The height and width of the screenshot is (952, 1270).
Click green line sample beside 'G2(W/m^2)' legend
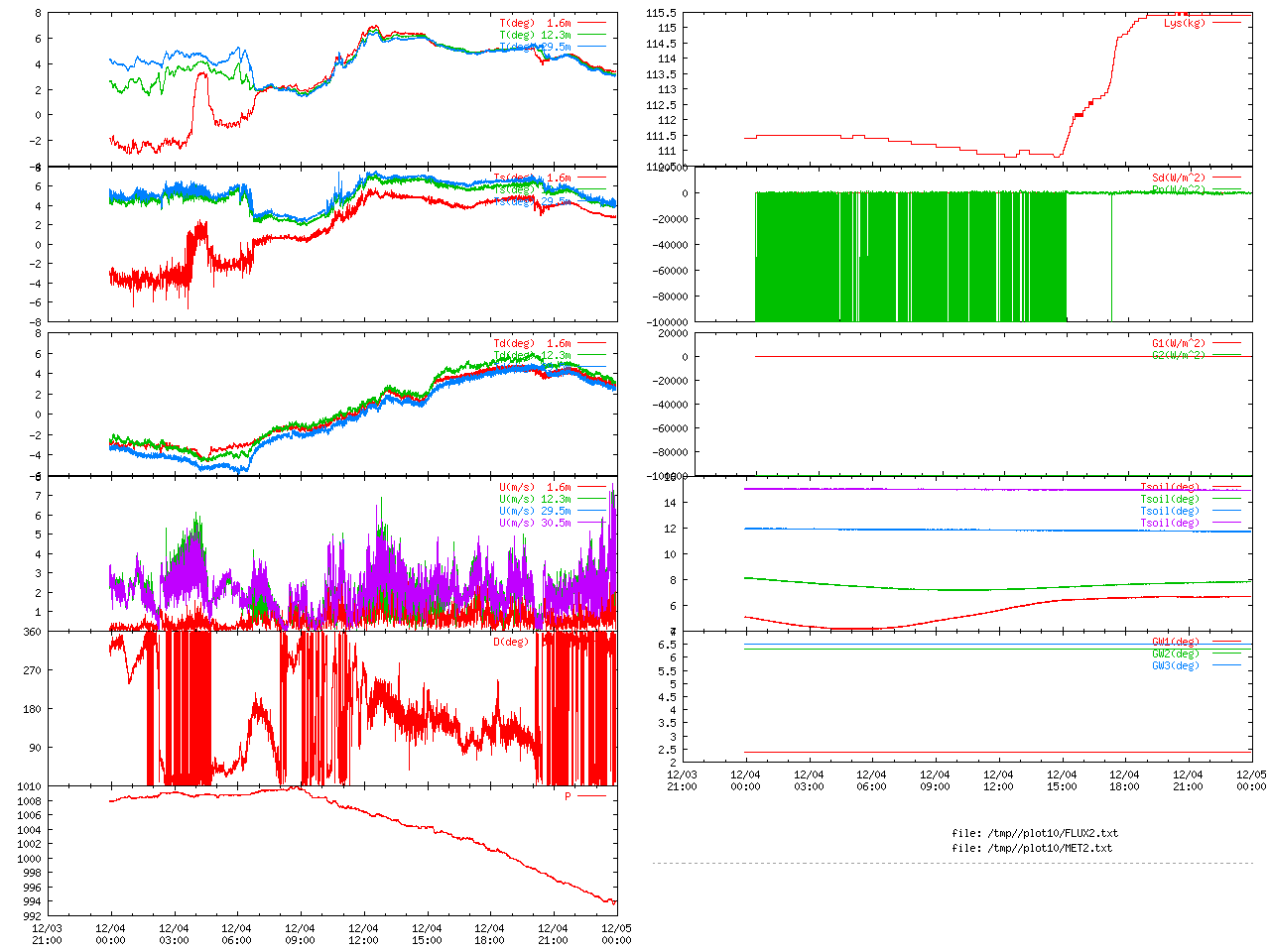click(1227, 355)
